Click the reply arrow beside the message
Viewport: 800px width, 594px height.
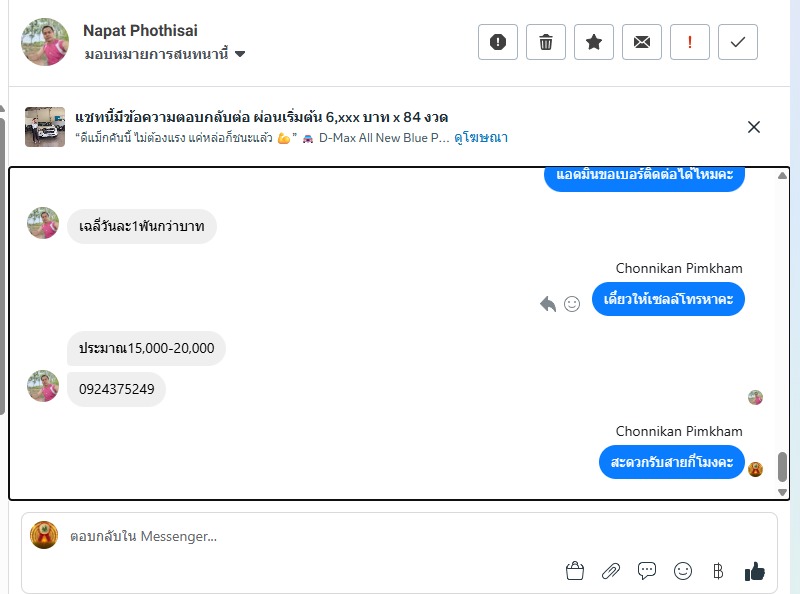tap(548, 304)
